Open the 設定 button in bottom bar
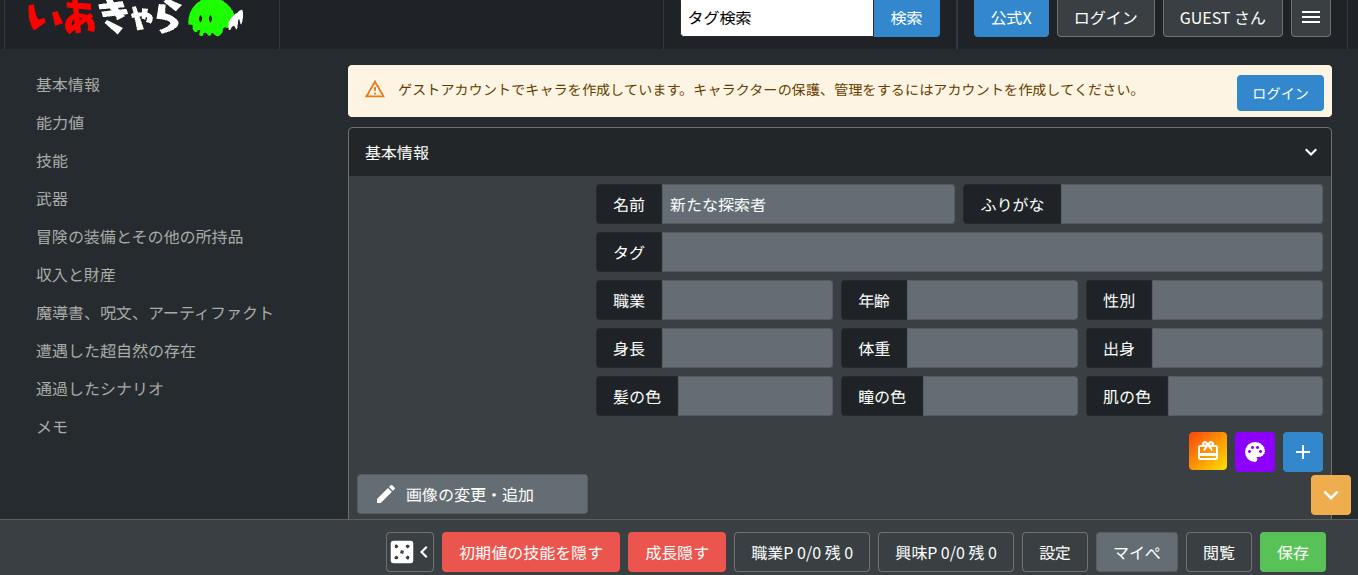Screen dimensions: 1358x575 click(x=1055, y=552)
